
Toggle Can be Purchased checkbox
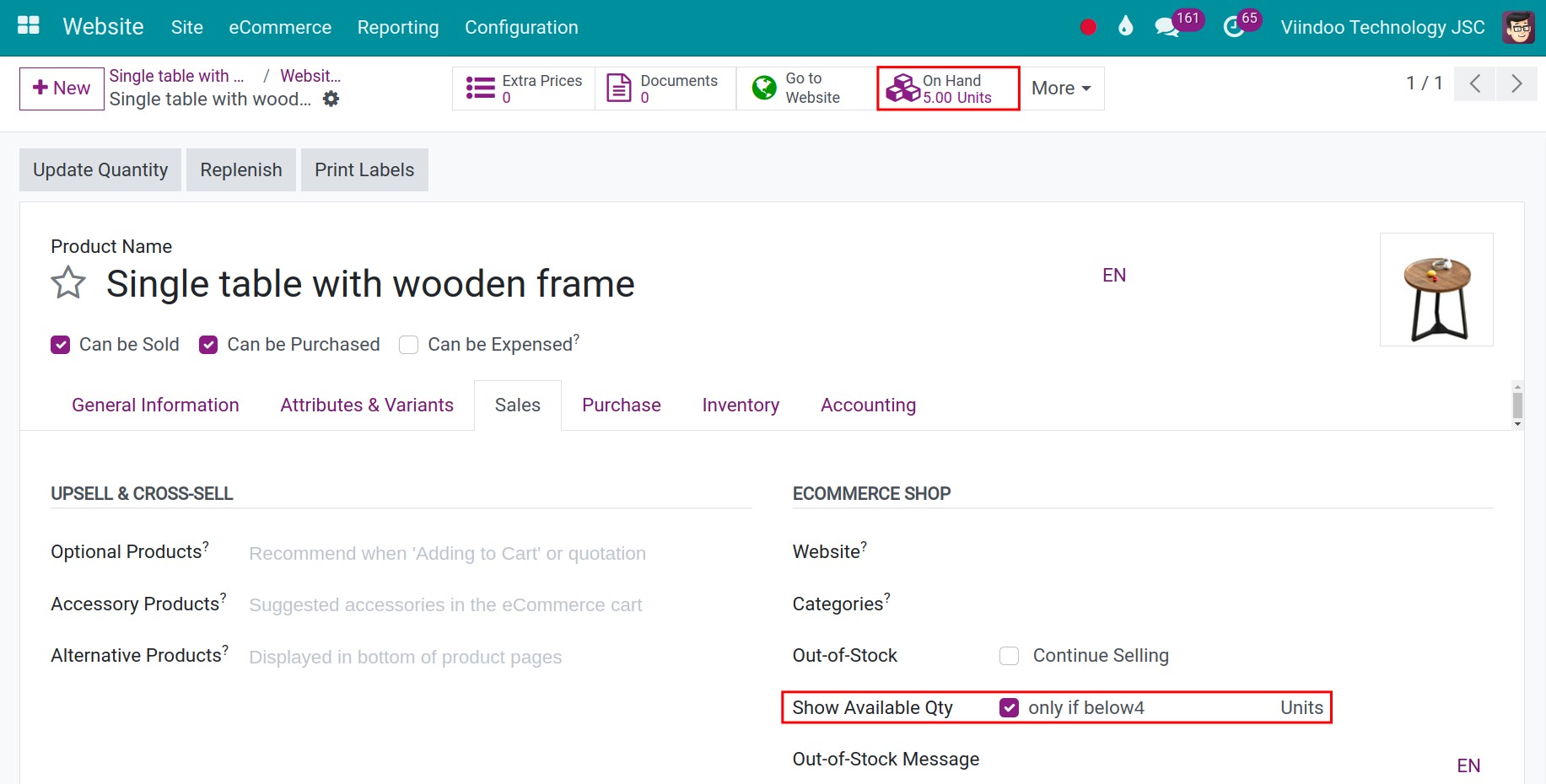[x=208, y=345]
